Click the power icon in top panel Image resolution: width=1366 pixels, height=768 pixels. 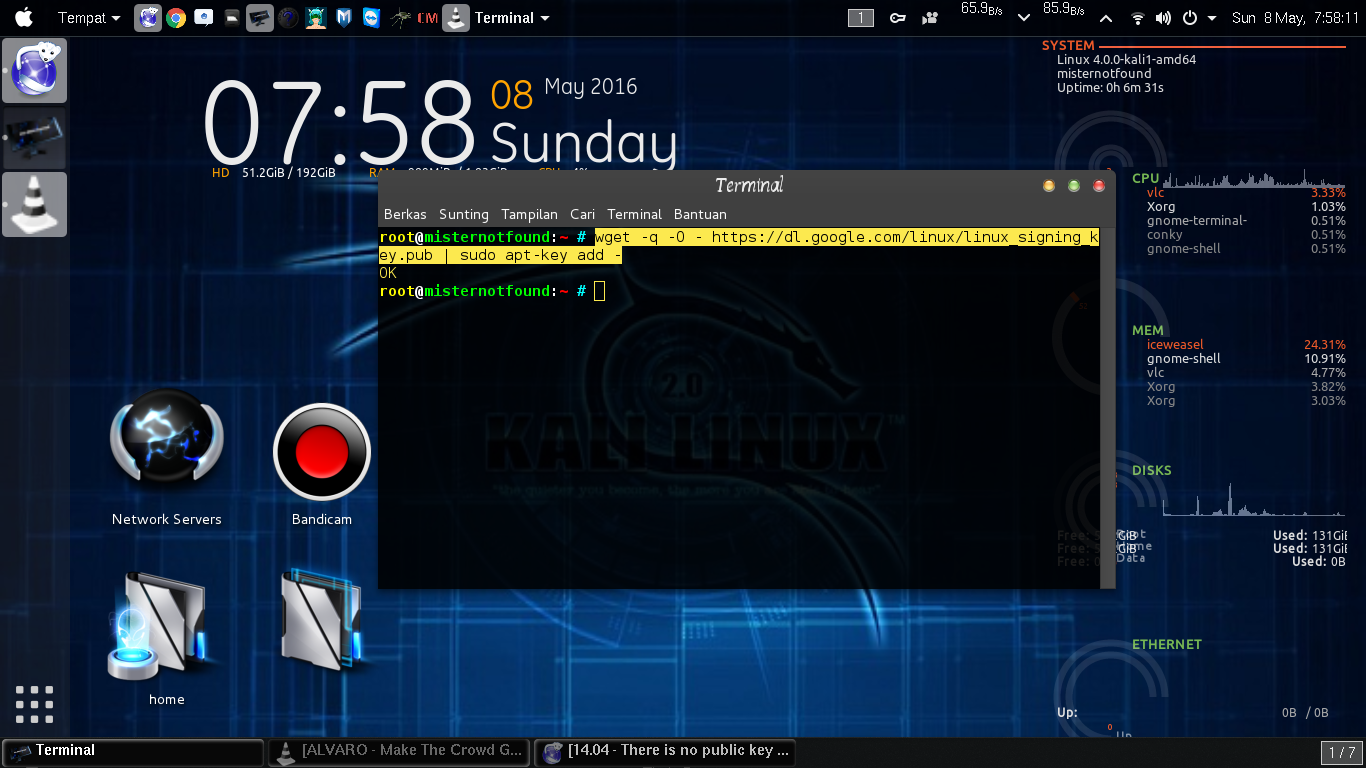coord(1190,18)
